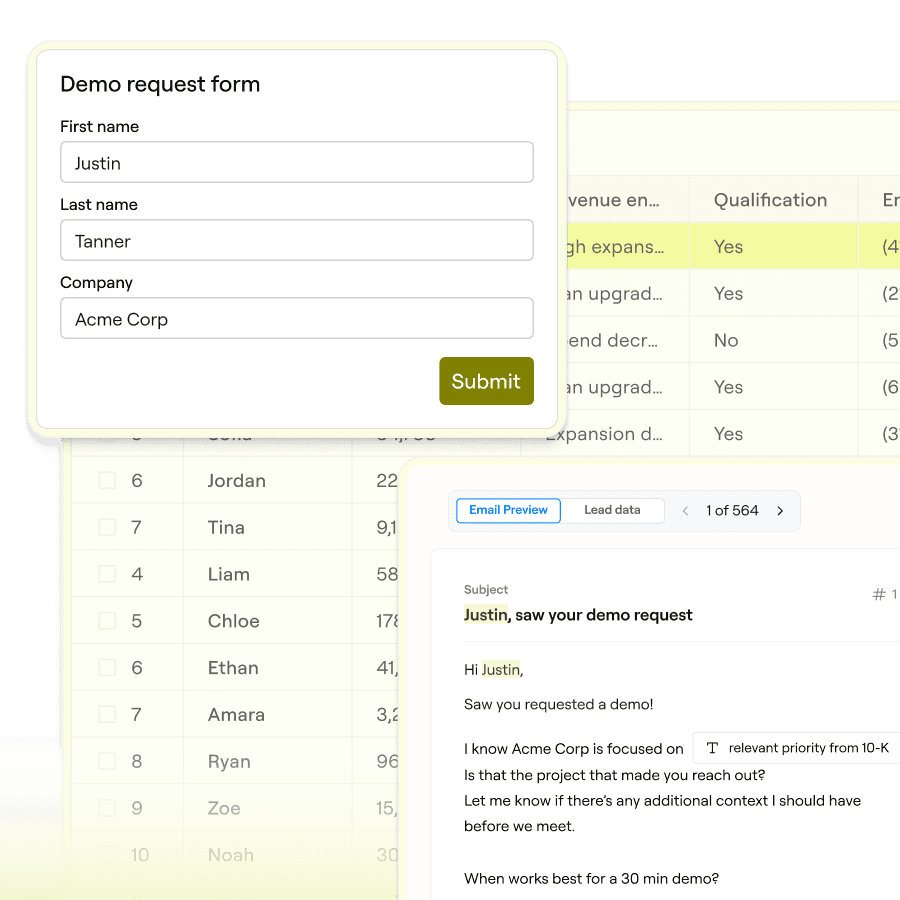Click the name Tina in the table
Screen dimensions: 900x900
pos(226,527)
